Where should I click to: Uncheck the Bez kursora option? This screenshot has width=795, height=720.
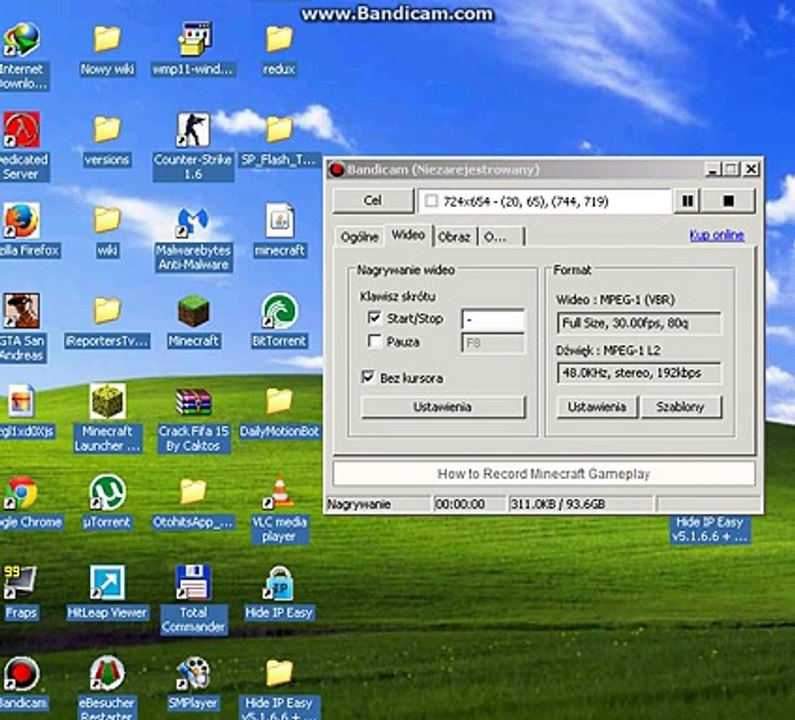369,377
